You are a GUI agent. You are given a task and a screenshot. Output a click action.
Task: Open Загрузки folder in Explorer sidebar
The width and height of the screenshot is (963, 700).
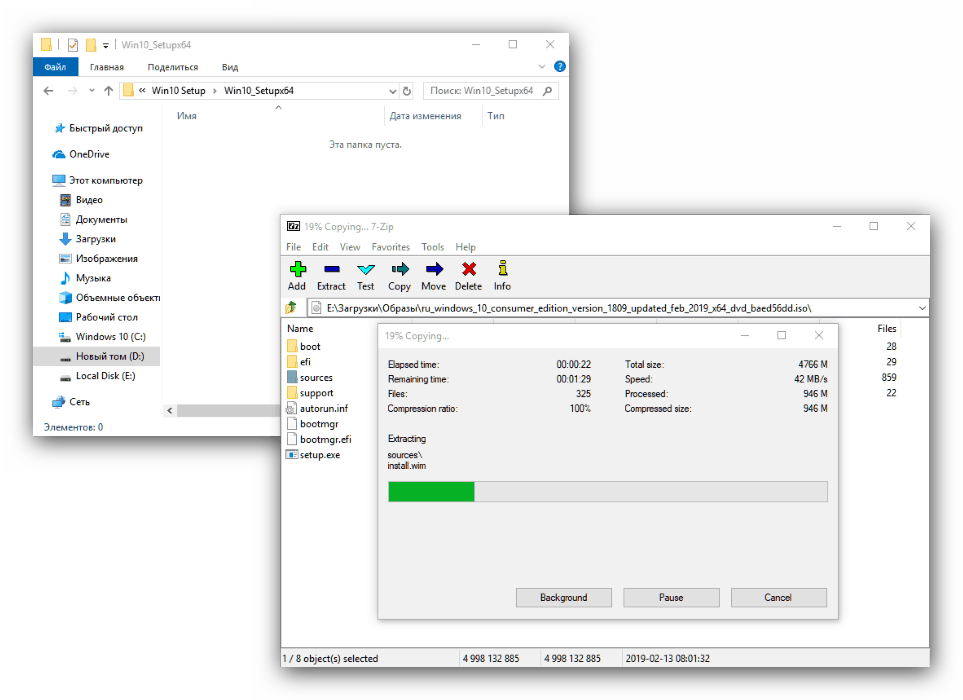coord(87,239)
